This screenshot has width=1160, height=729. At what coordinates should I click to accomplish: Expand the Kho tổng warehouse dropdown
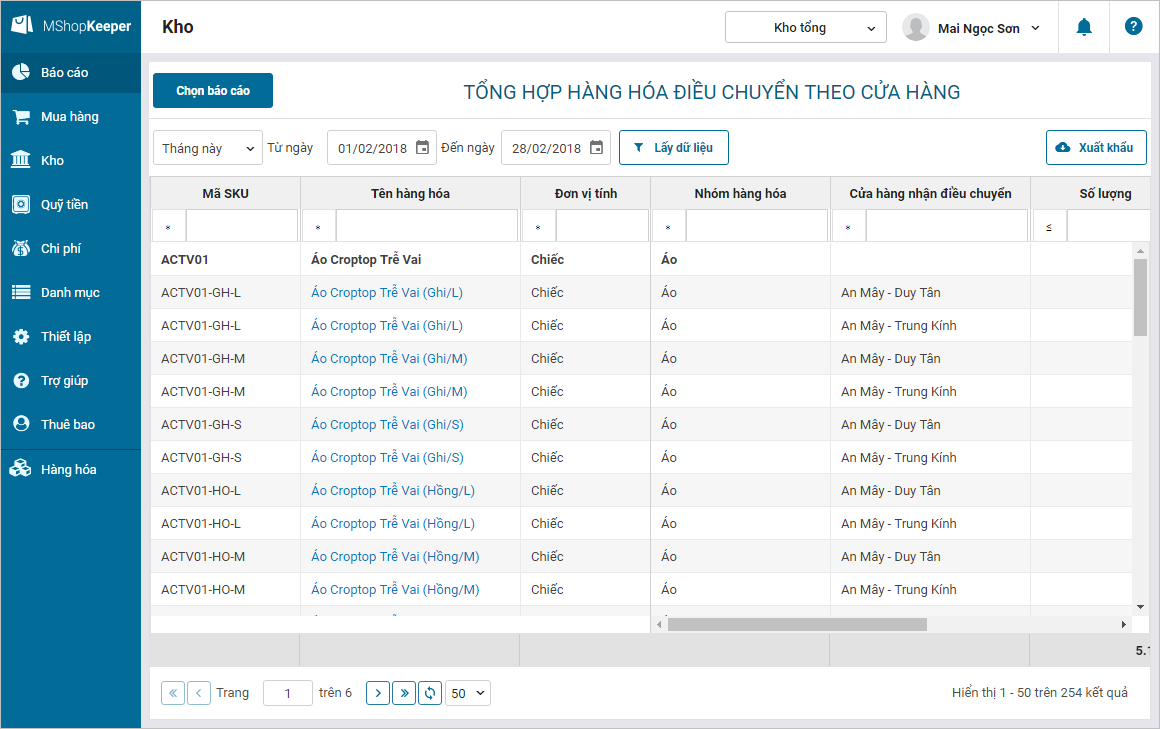(806, 28)
